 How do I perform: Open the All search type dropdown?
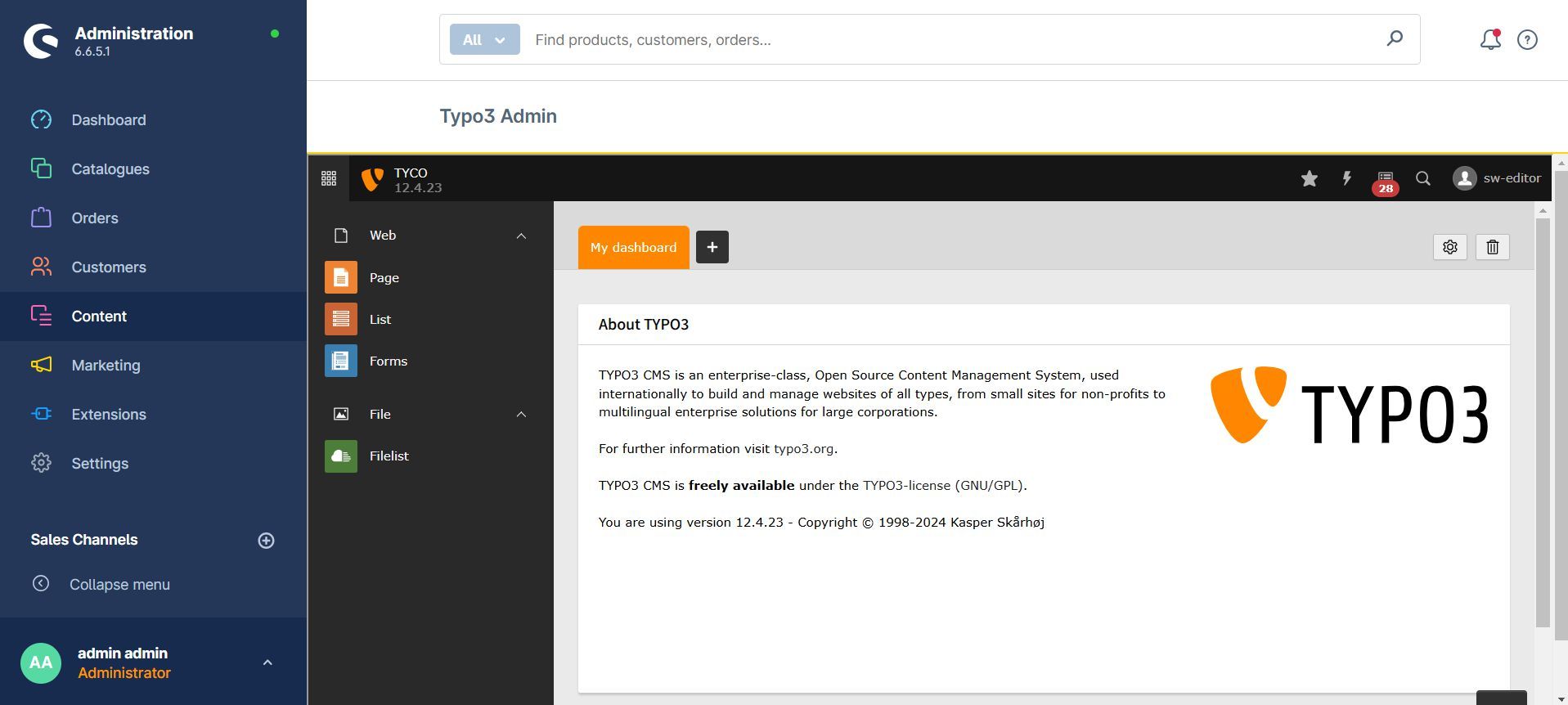point(484,39)
